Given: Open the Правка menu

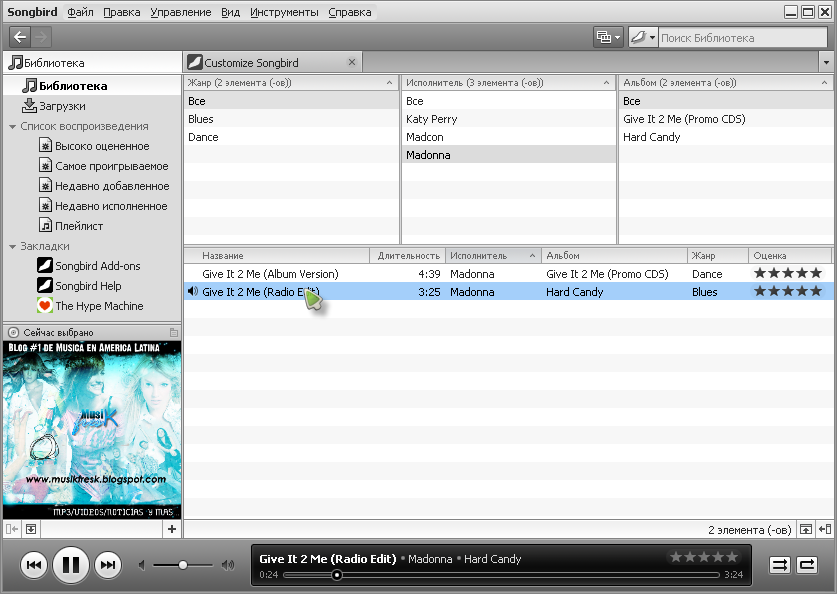Looking at the screenshot, I should click(122, 12).
